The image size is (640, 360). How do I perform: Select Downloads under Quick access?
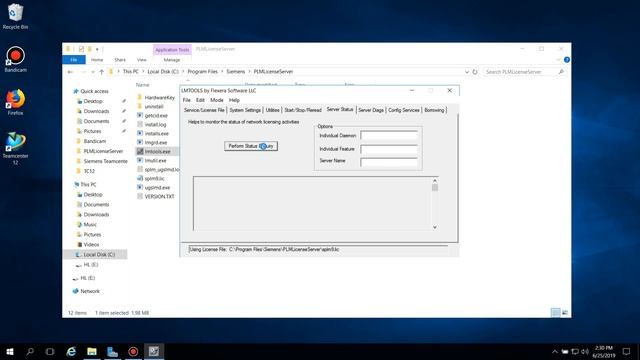(96, 111)
